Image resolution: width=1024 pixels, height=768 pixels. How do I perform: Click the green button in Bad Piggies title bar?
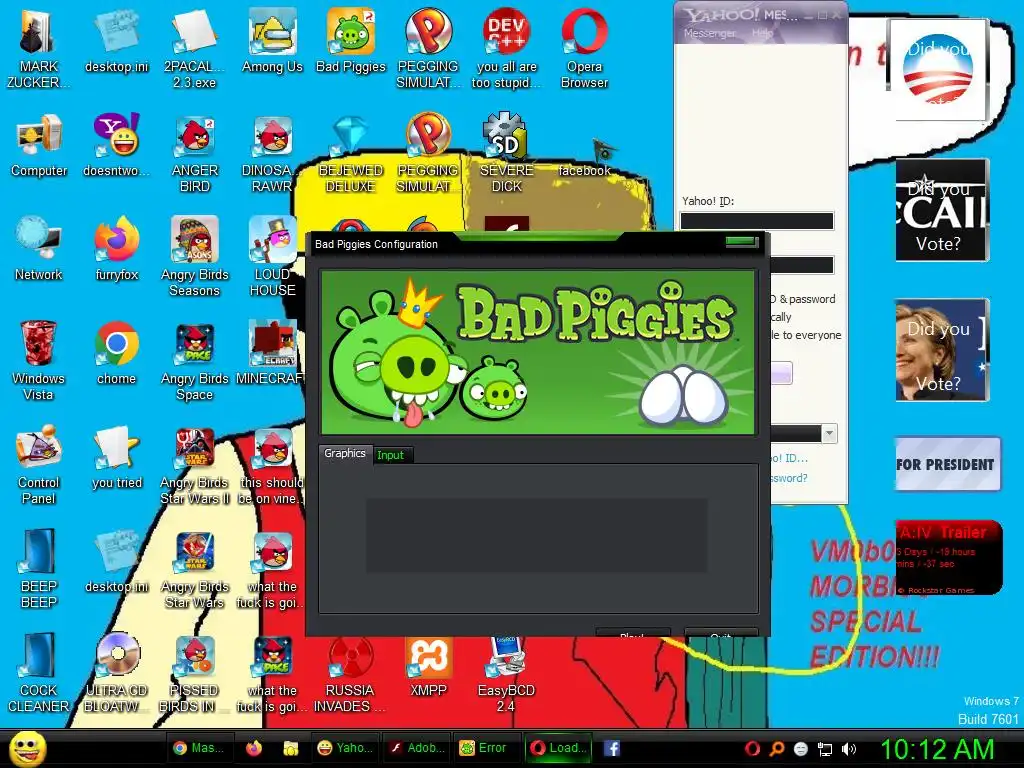coord(742,242)
